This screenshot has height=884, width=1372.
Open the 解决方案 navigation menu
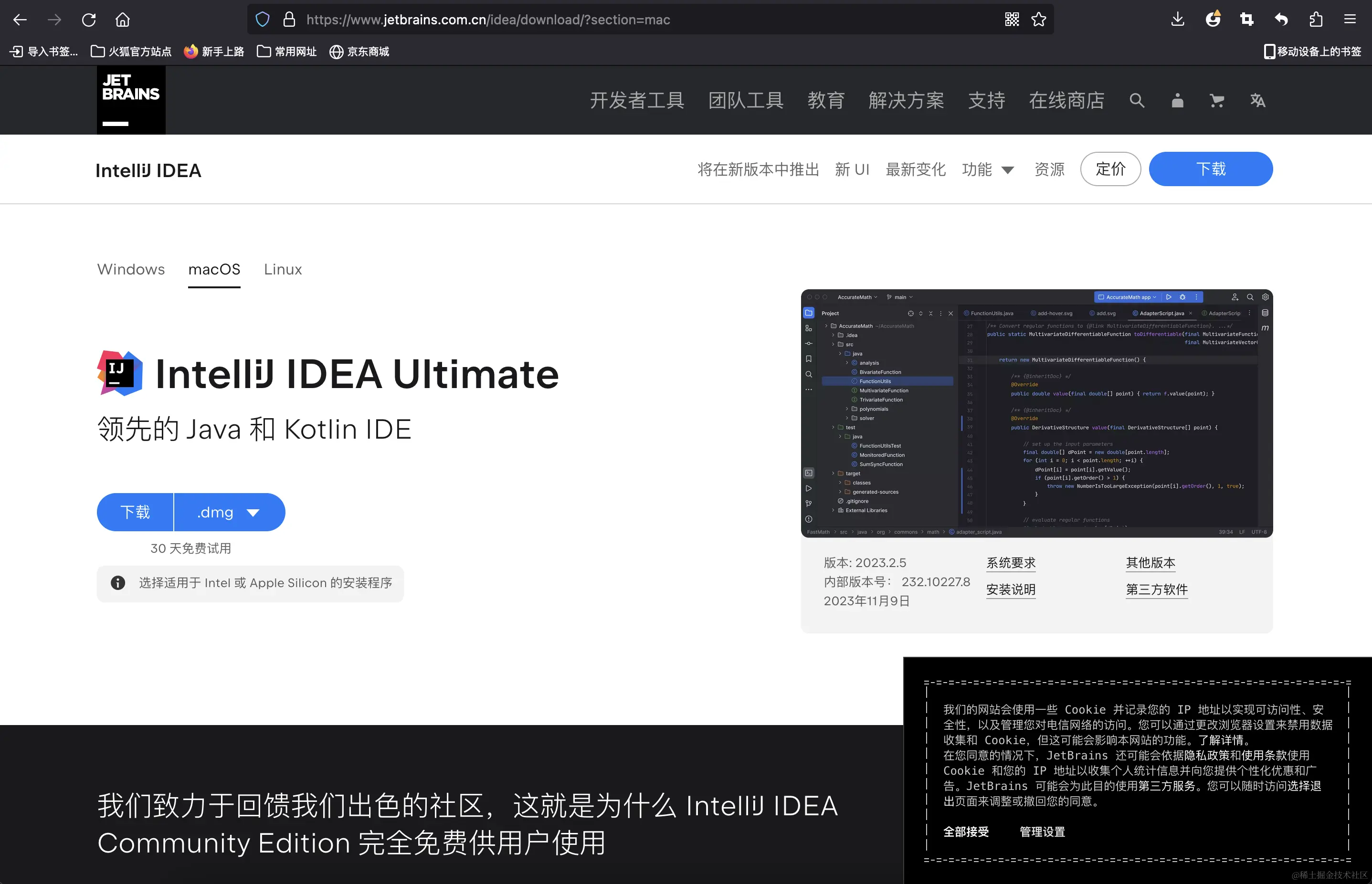pos(907,100)
